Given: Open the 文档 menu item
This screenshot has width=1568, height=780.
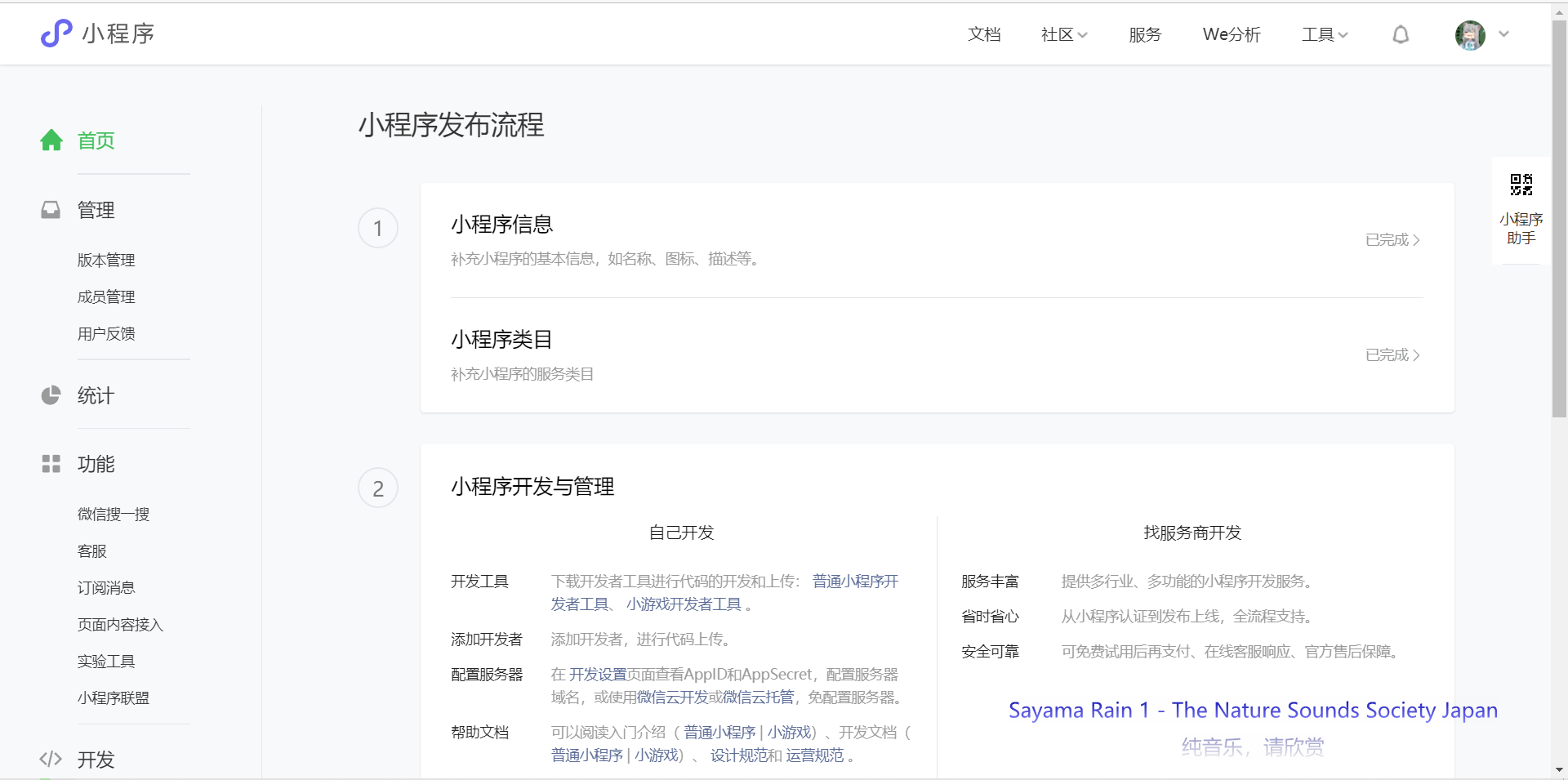Looking at the screenshot, I should [x=984, y=34].
